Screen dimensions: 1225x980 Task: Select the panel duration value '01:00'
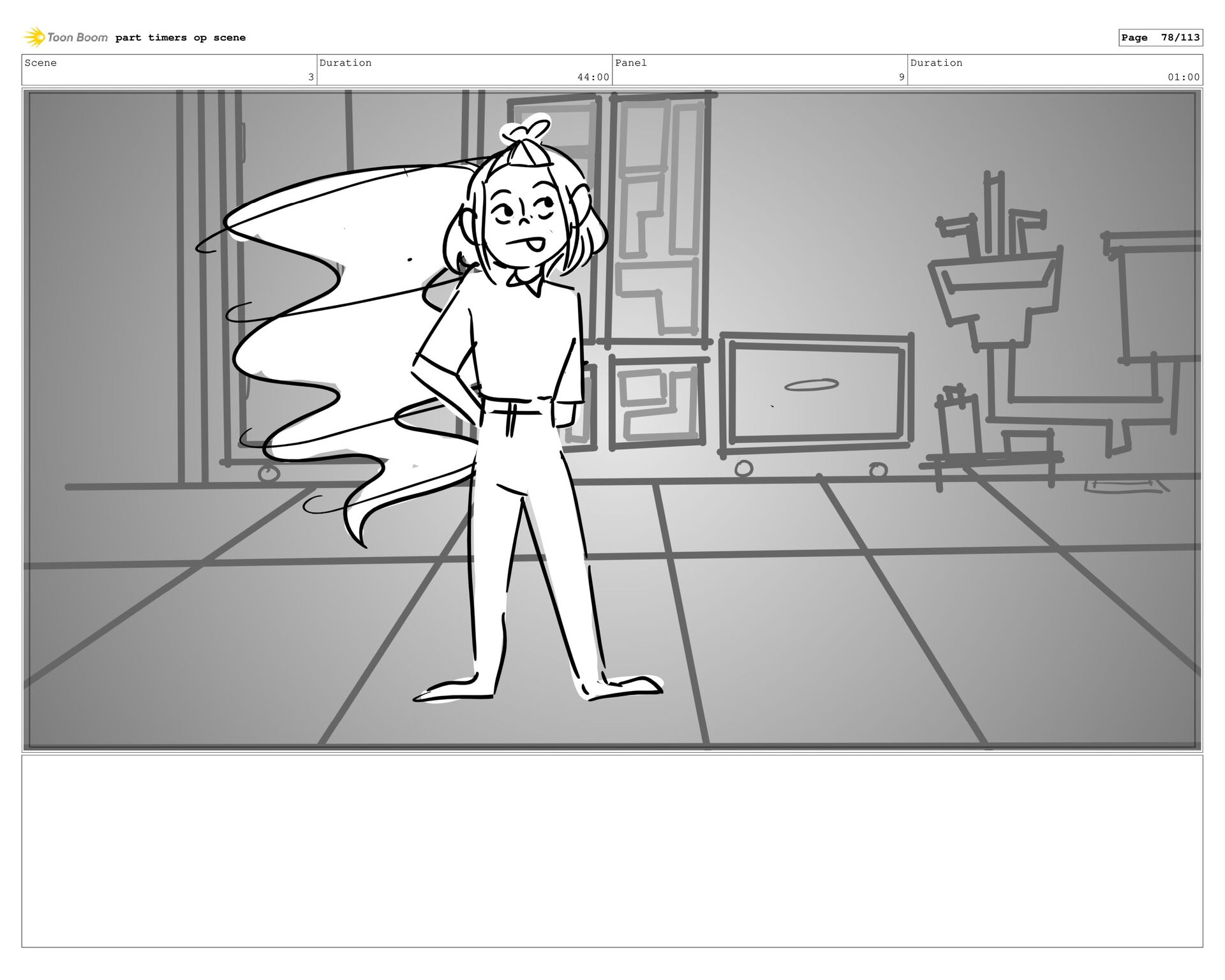coord(1184,77)
